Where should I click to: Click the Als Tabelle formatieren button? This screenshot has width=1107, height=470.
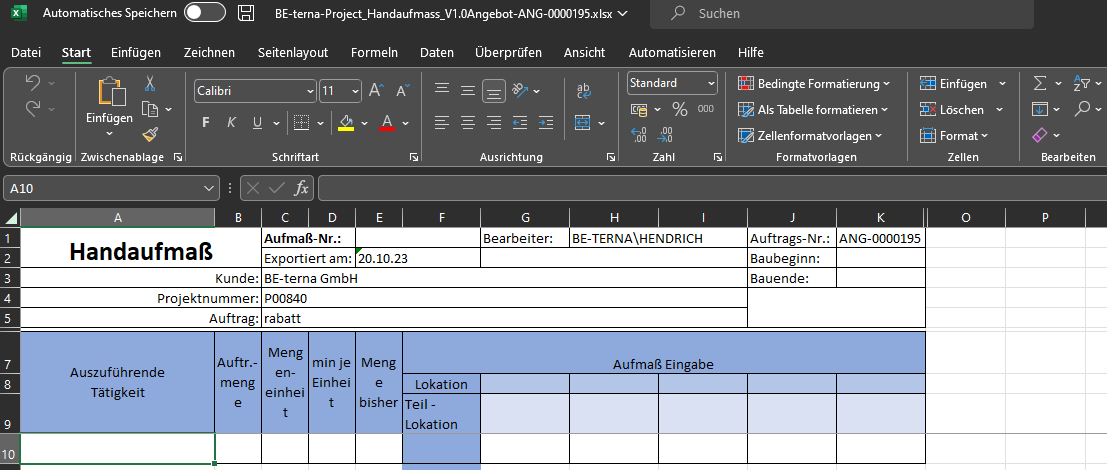813,110
